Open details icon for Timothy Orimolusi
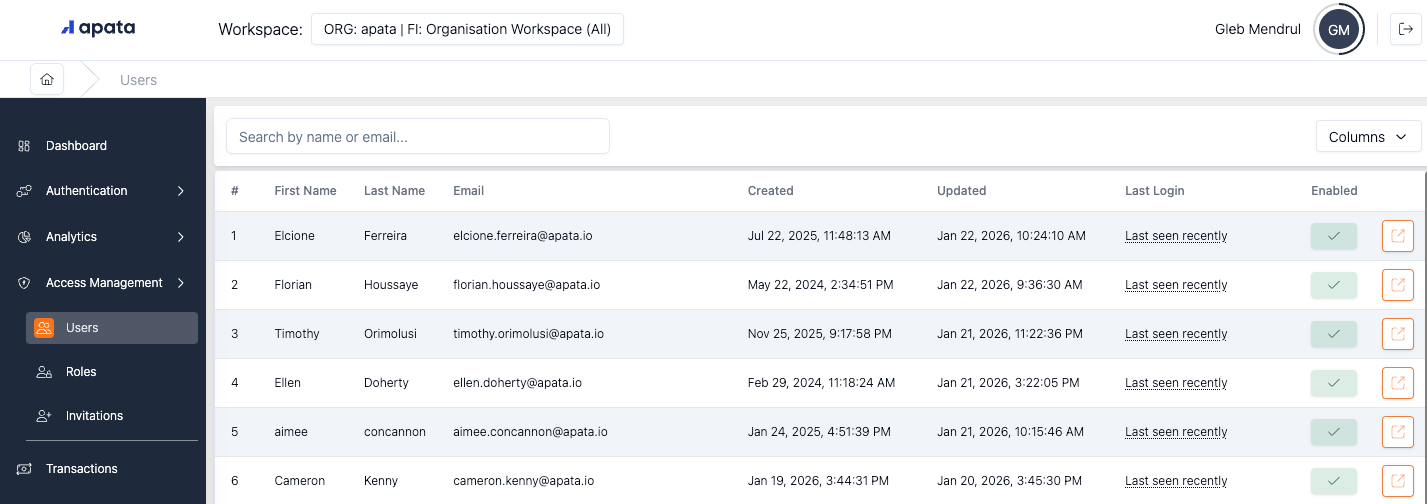This screenshot has width=1427, height=504. pos(1397,334)
